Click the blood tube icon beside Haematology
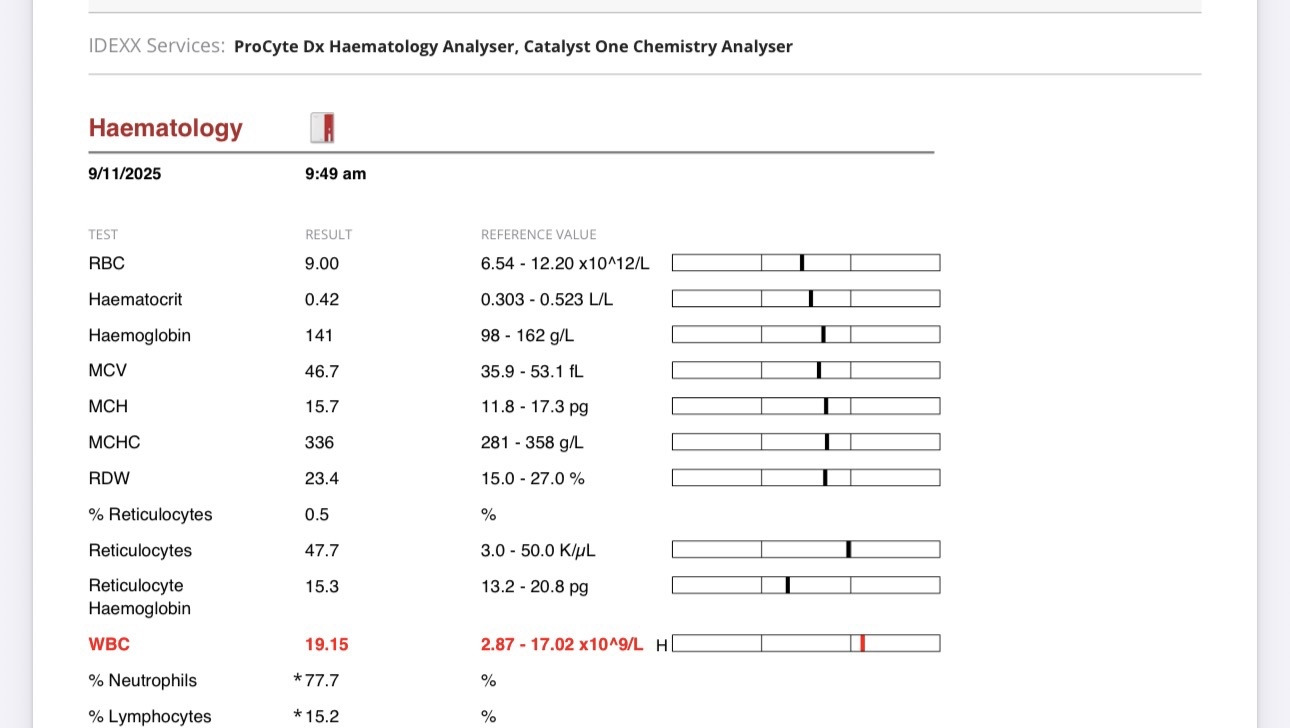This screenshot has width=1290, height=728. point(322,128)
